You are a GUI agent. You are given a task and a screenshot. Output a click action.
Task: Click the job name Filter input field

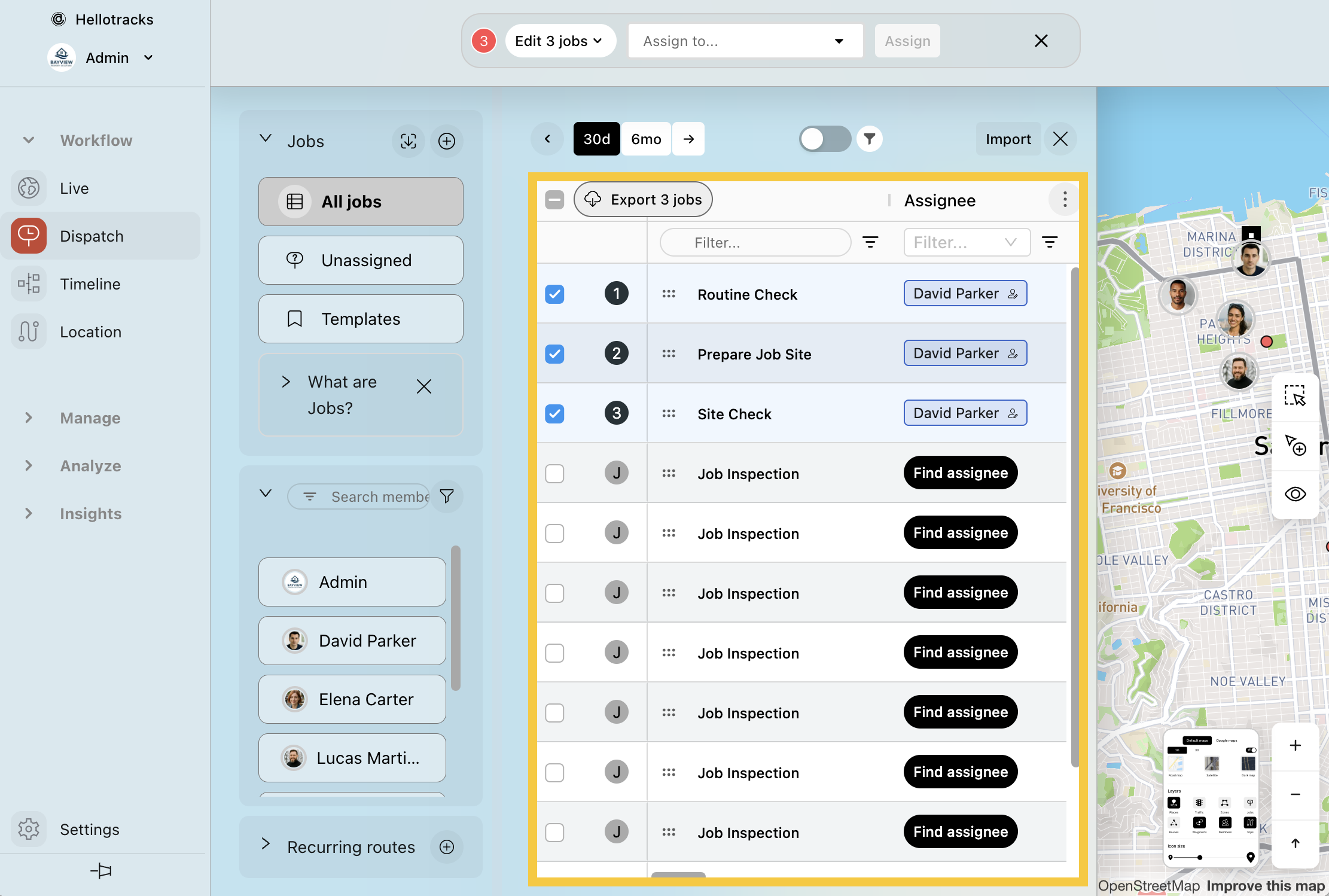(x=755, y=242)
